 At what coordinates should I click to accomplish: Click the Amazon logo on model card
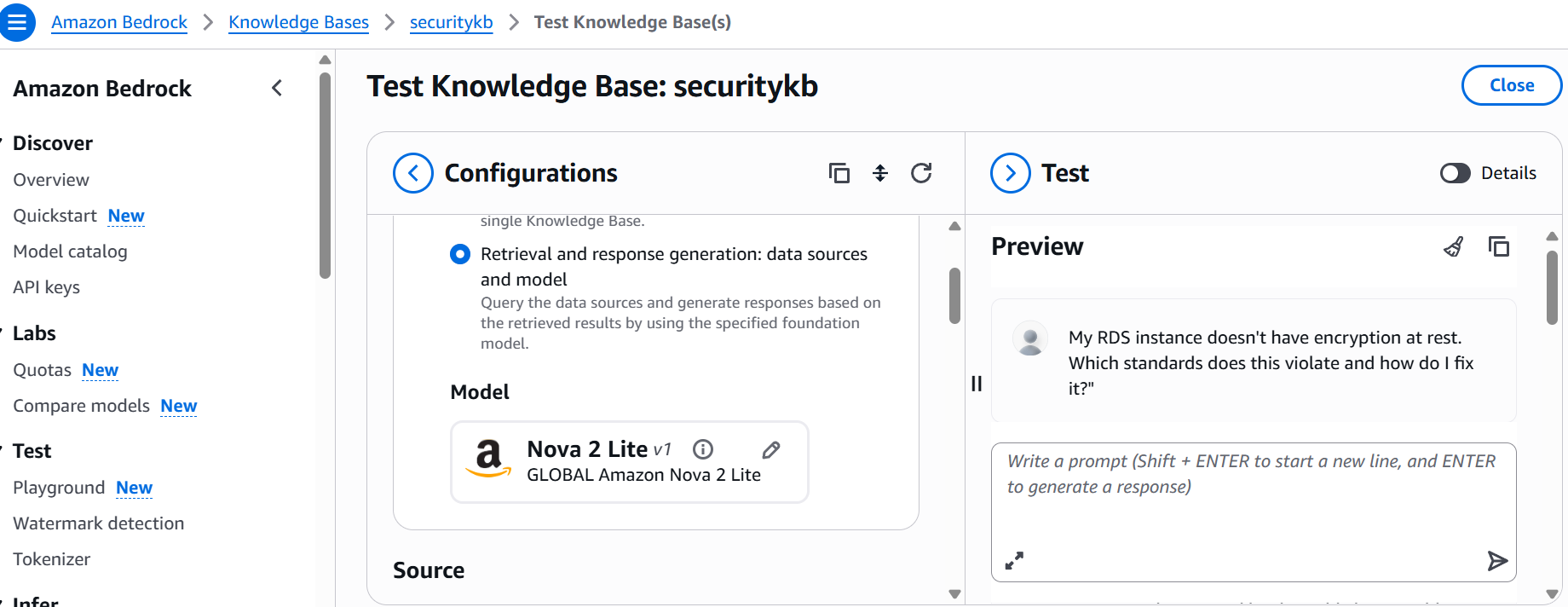(488, 458)
